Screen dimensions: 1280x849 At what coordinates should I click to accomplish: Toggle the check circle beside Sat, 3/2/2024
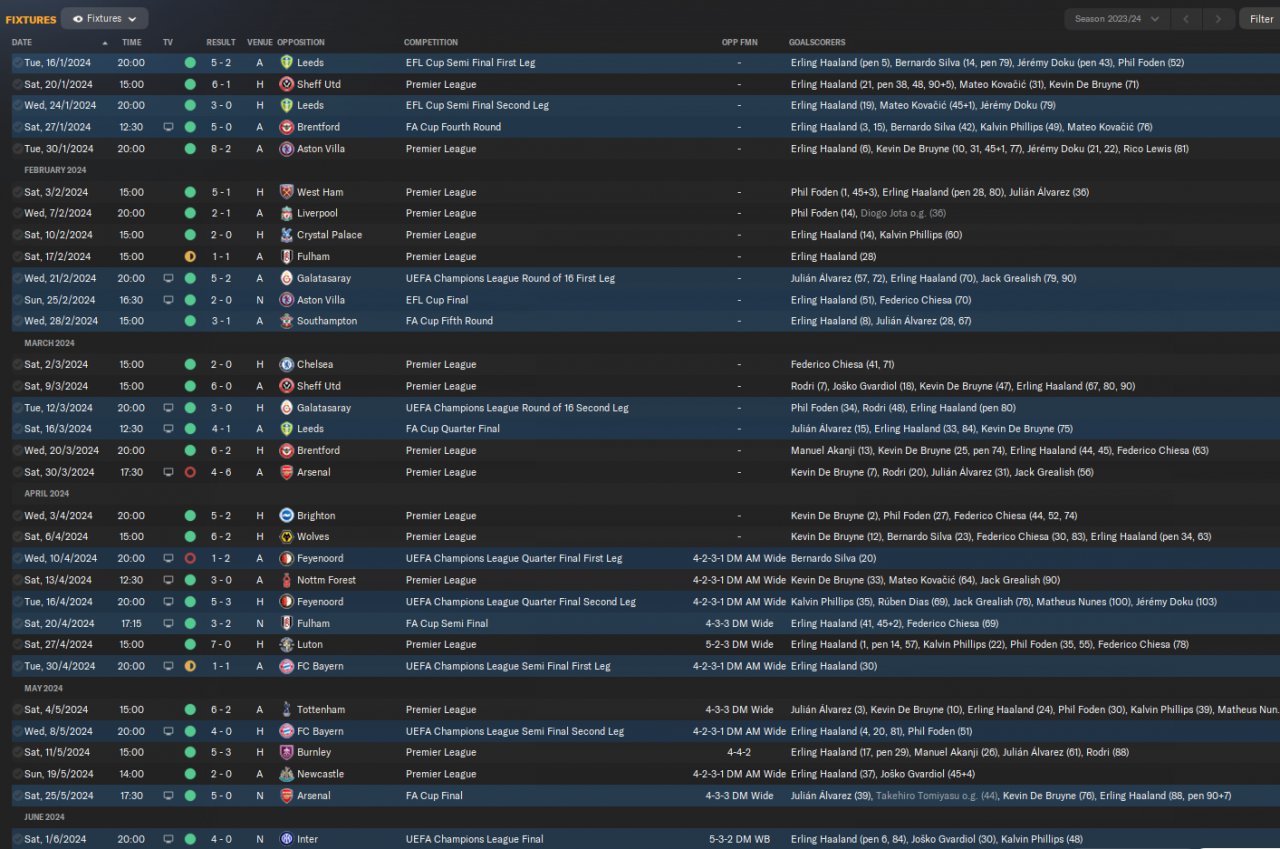coord(18,192)
